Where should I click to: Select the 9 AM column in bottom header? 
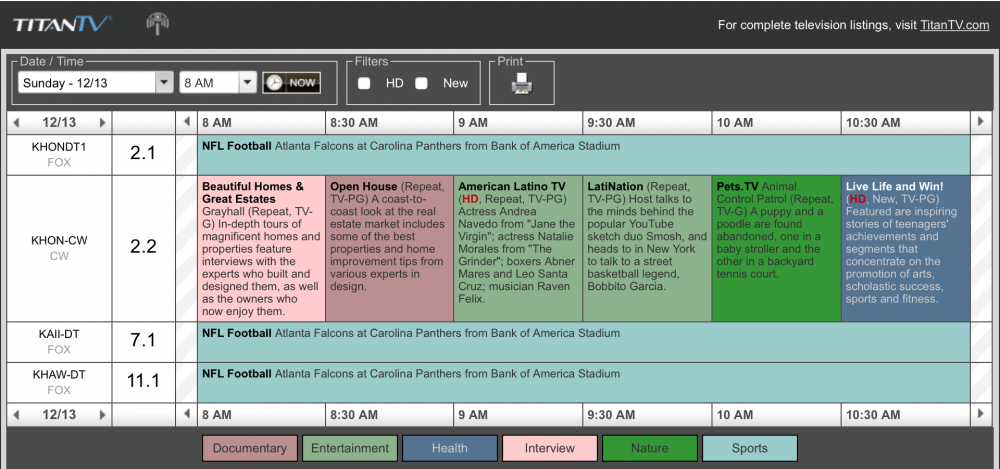[518, 415]
